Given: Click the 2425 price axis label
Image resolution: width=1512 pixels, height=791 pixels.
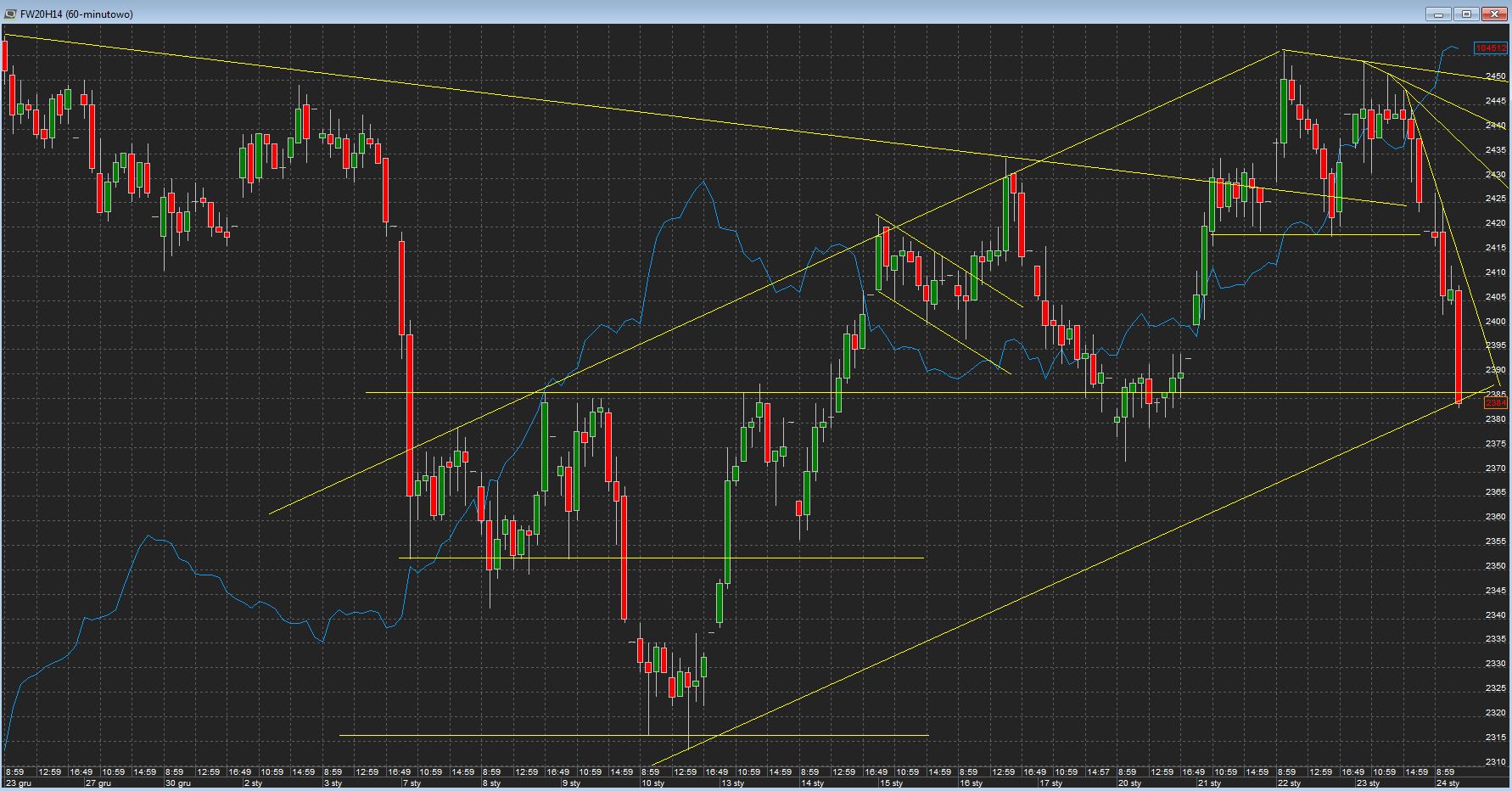Looking at the screenshot, I should tap(1496, 199).
